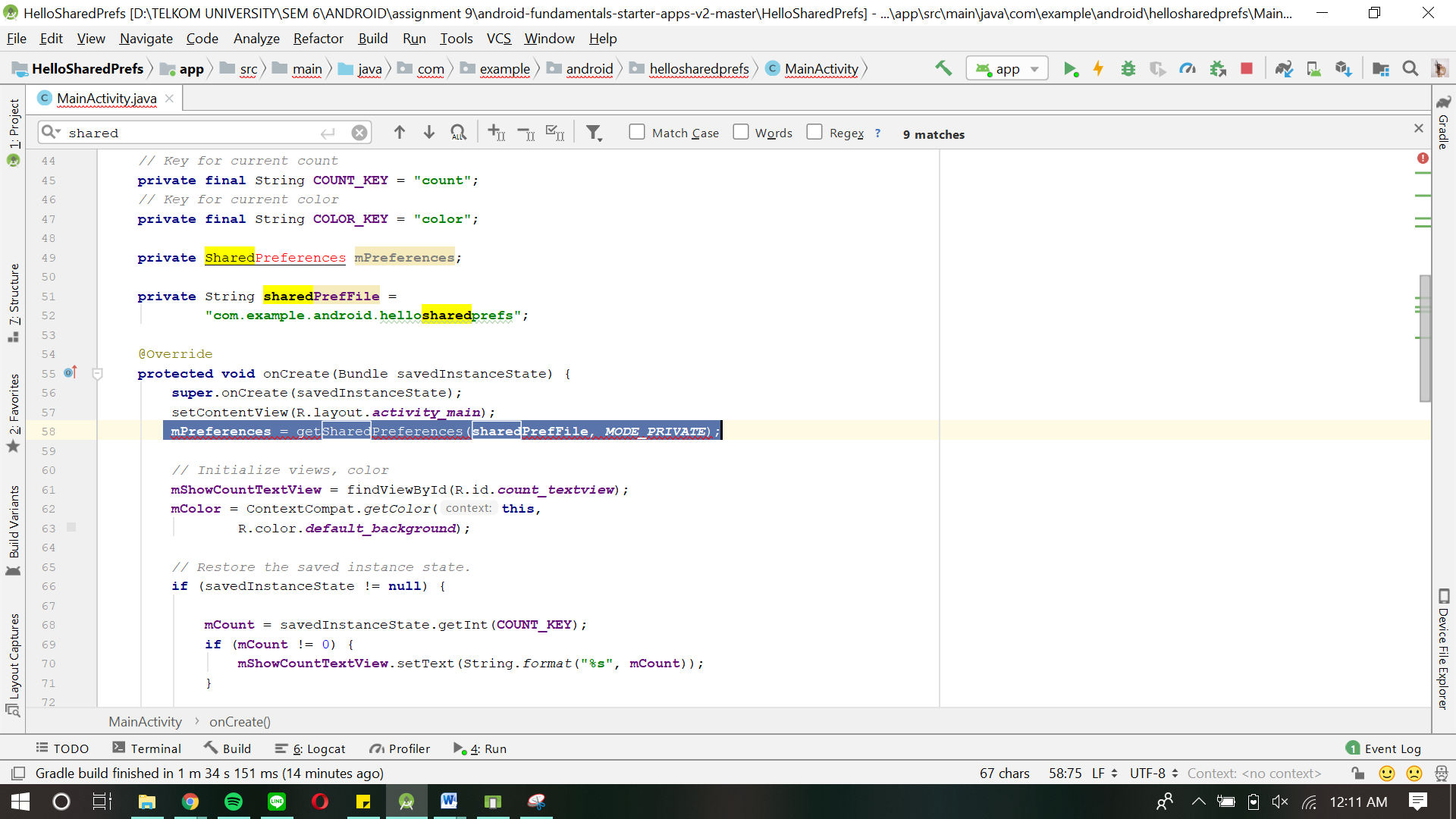The image size is (1456, 819).
Task: Click the Search Everywhere magnifier icon
Action: (1410, 69)
